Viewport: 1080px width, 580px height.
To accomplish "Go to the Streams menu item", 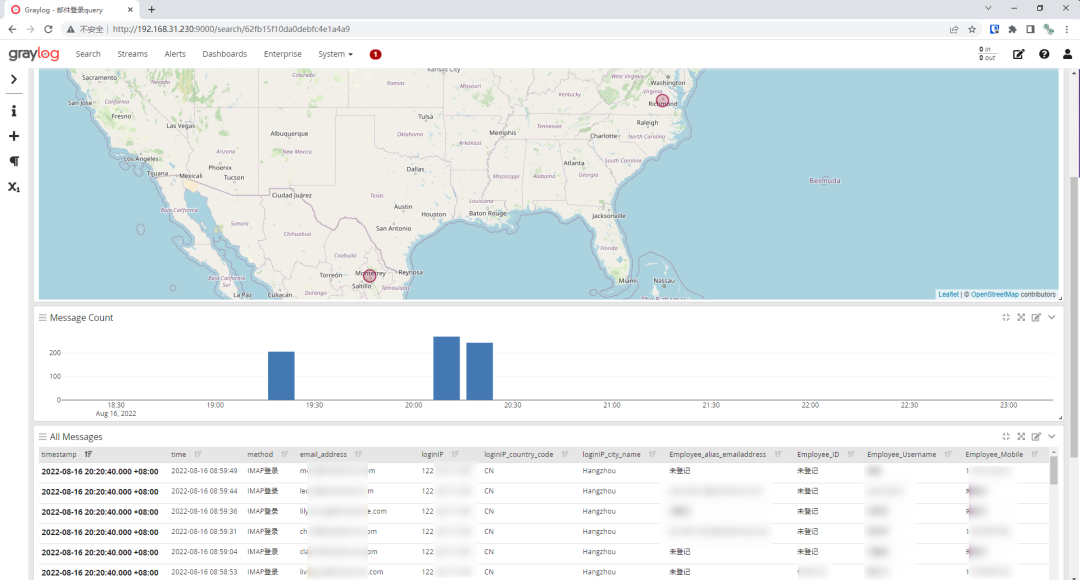I will pyautogui.click(x=132, y=54).
